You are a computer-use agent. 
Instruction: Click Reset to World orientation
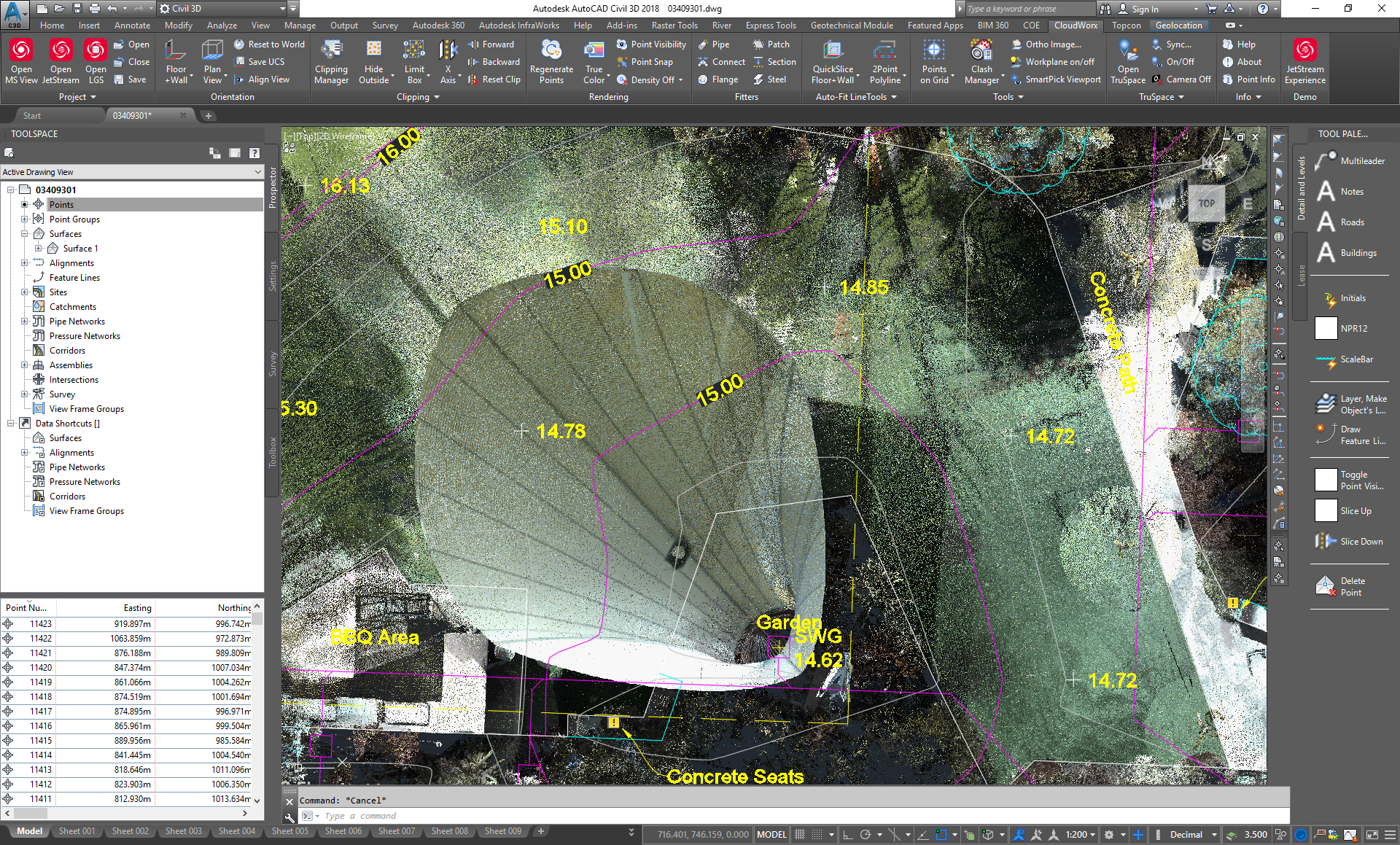click(269, 44)
